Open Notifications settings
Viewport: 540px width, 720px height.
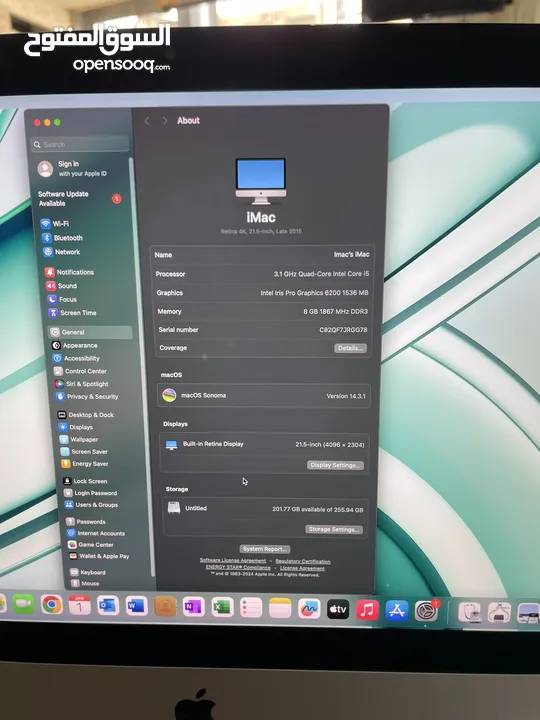click(x=69, y=272)
